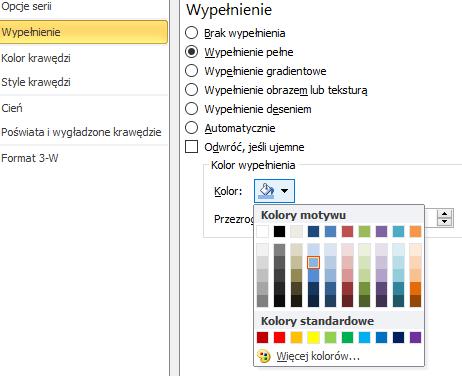This screenshot has width=462, height=376.
Task: Click the Kolory motywu heading
Action: coord(303,215)
